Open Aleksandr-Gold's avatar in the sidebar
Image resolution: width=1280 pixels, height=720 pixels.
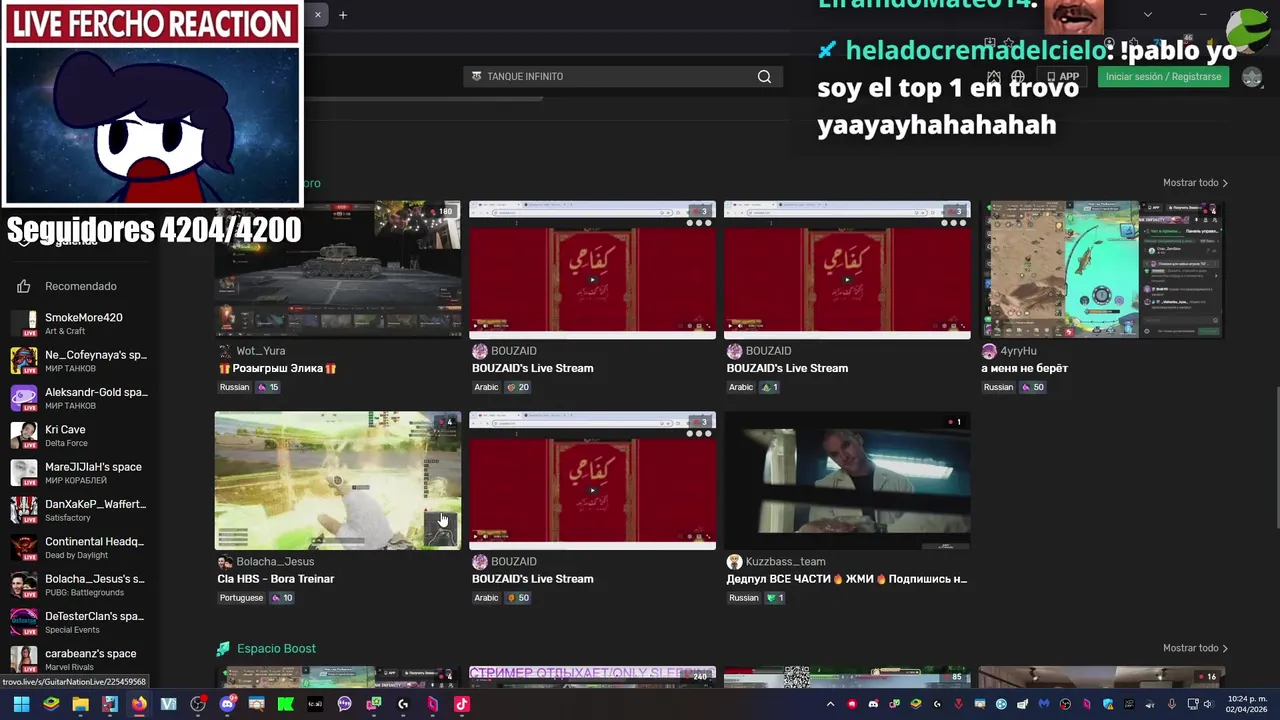24,398
